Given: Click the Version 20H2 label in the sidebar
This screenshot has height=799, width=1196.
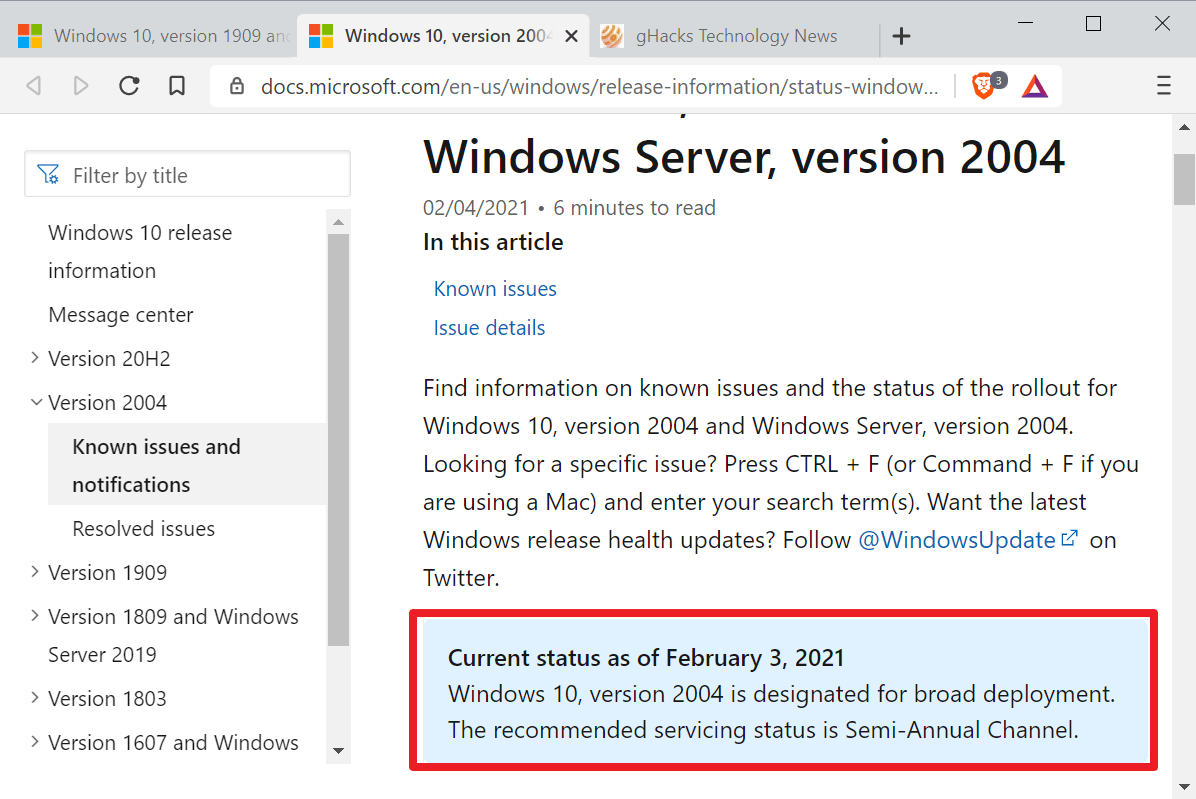Looking at the screenshot, I should [109, 358].
